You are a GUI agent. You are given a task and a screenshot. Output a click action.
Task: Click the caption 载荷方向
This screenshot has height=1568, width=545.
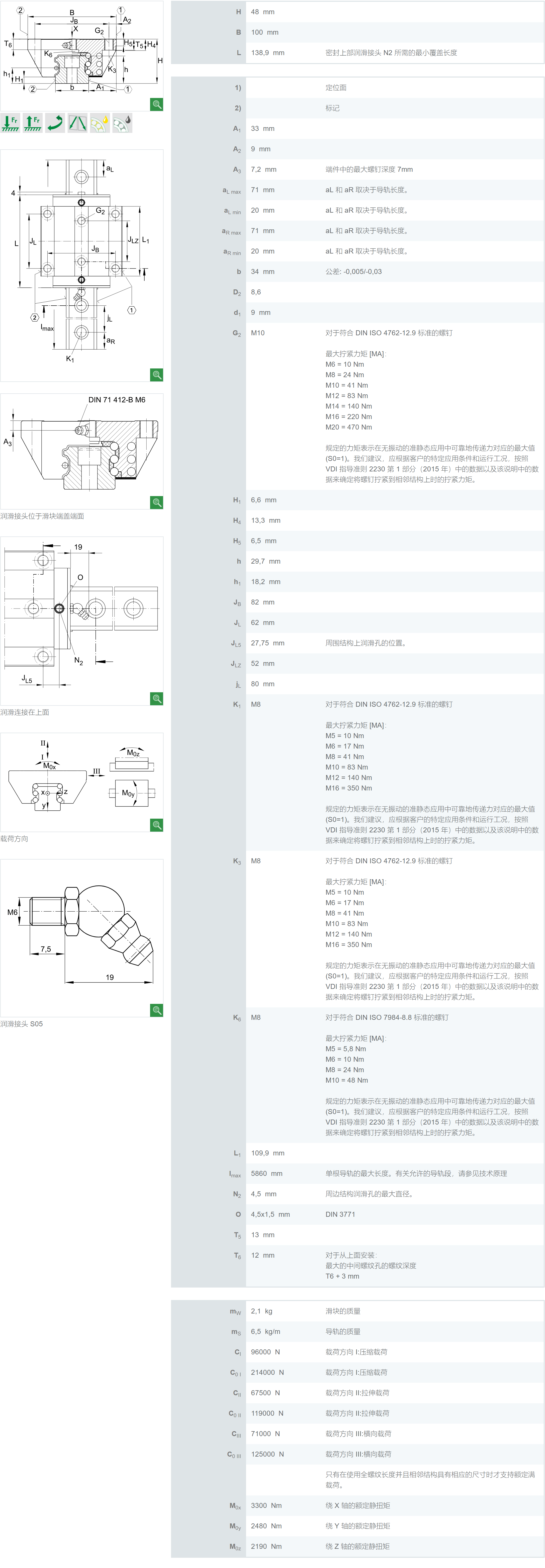tap(14, 839)
